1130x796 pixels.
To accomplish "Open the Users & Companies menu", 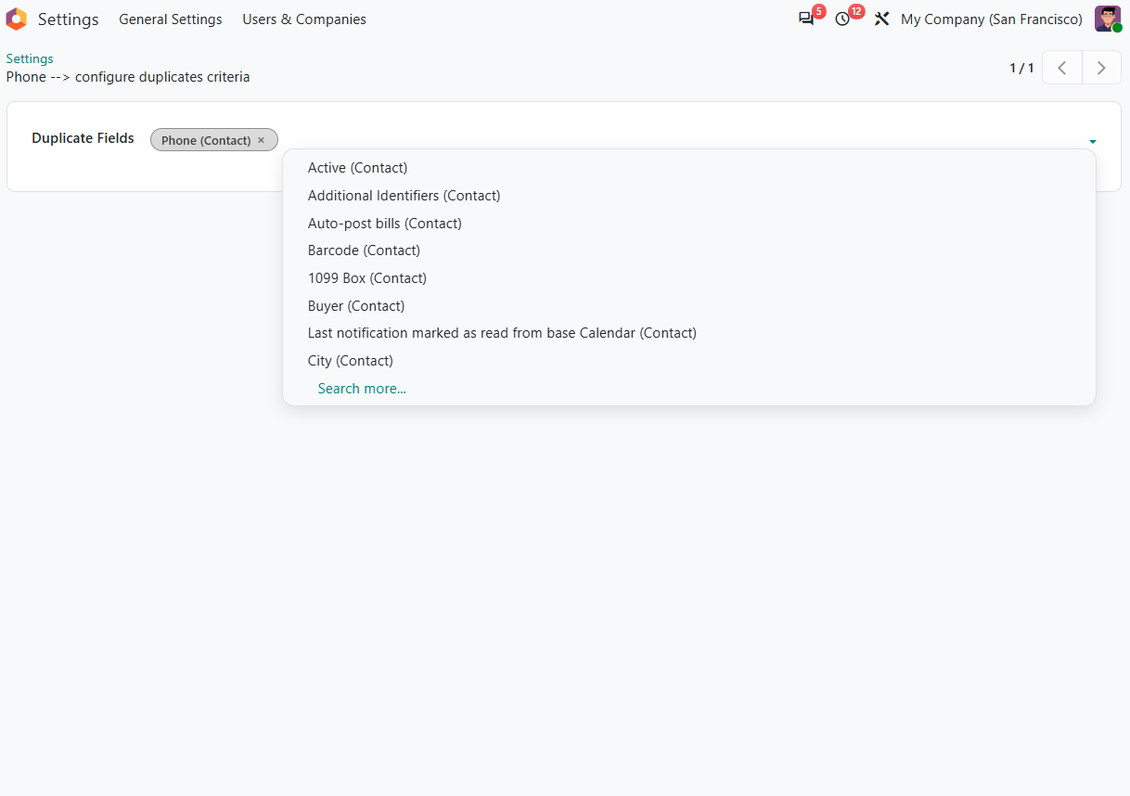I will [304, 19].
